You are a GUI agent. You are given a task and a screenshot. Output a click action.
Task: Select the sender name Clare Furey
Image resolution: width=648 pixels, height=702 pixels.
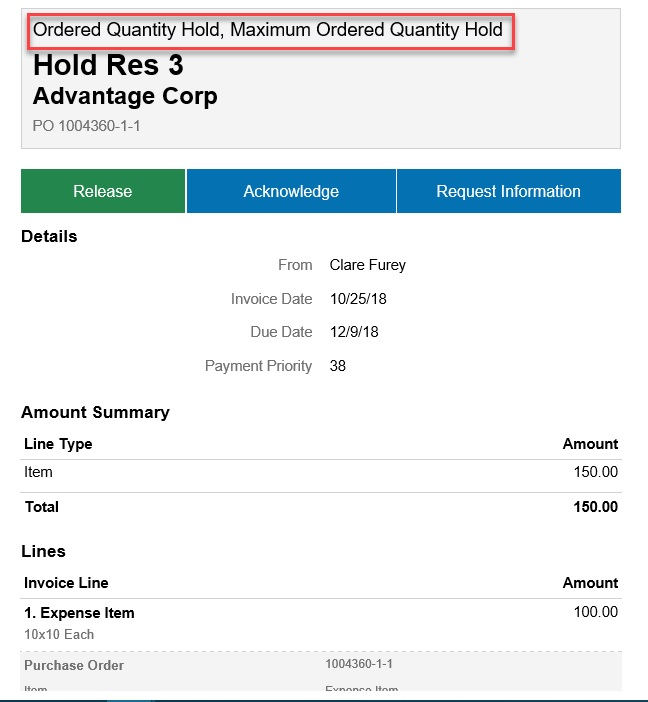click(x=367, y=265)
